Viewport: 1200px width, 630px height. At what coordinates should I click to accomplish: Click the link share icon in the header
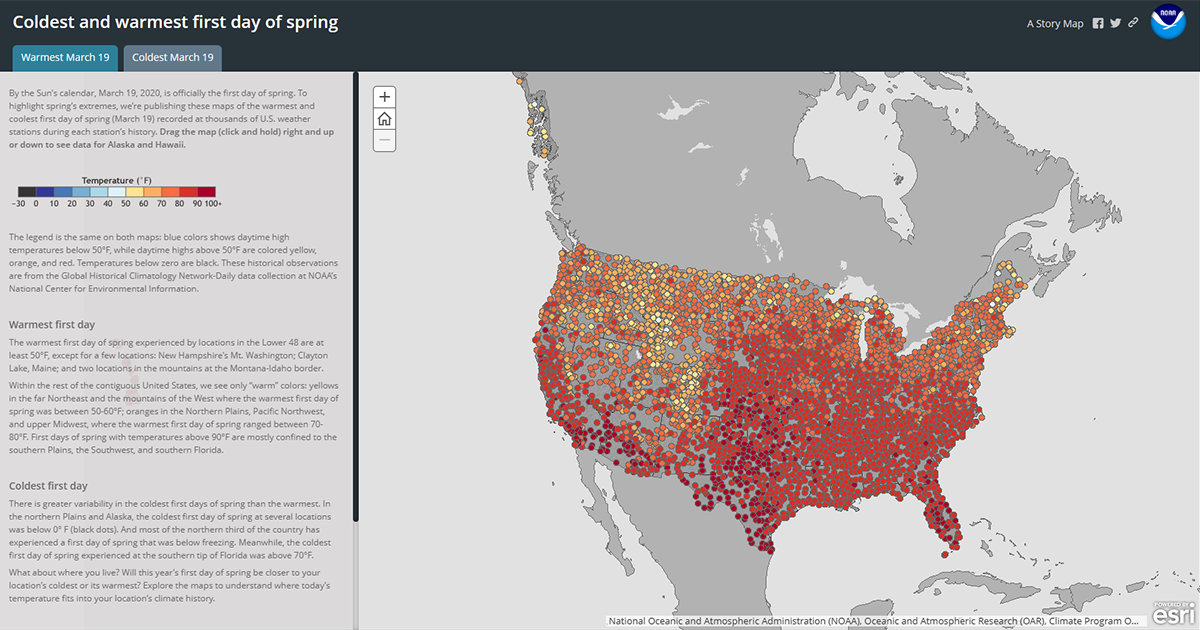pos(1133,22)
